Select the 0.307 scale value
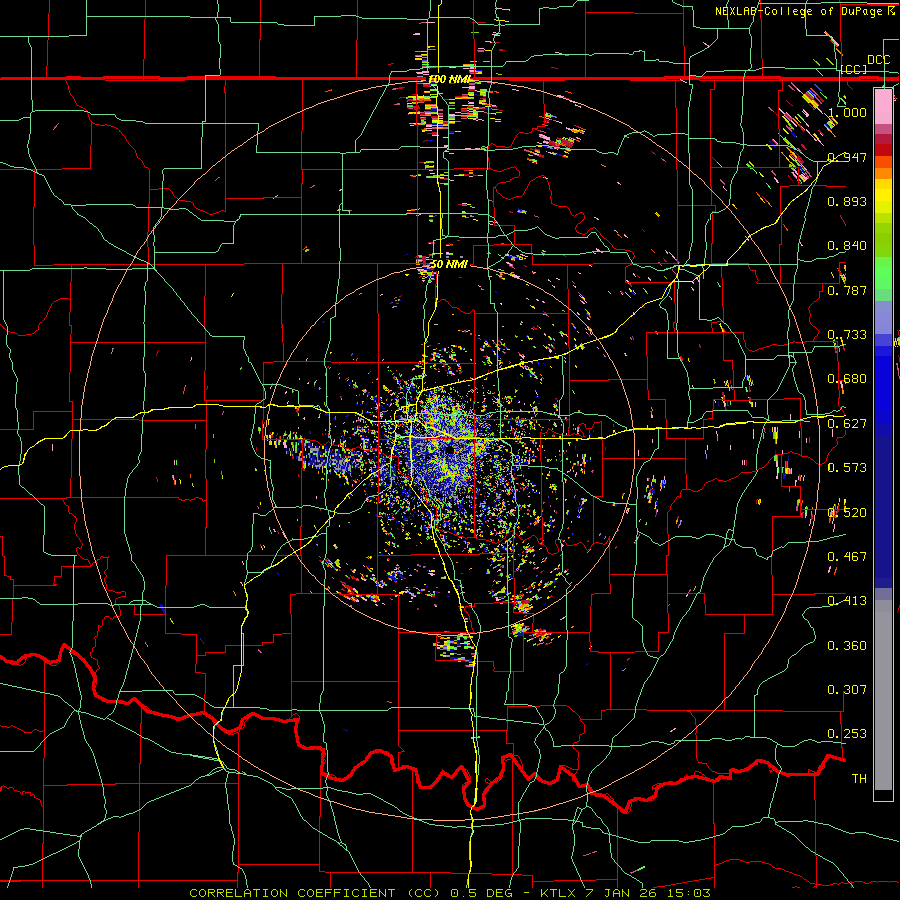Screen dimensions: 900x900 [847, 690]
